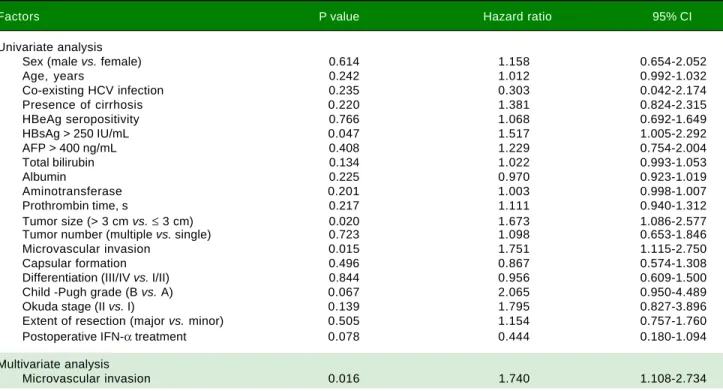Select P value 0.047 for HBsAg
Viewport: 723px width, 391px height.
(x=344, y=133)
